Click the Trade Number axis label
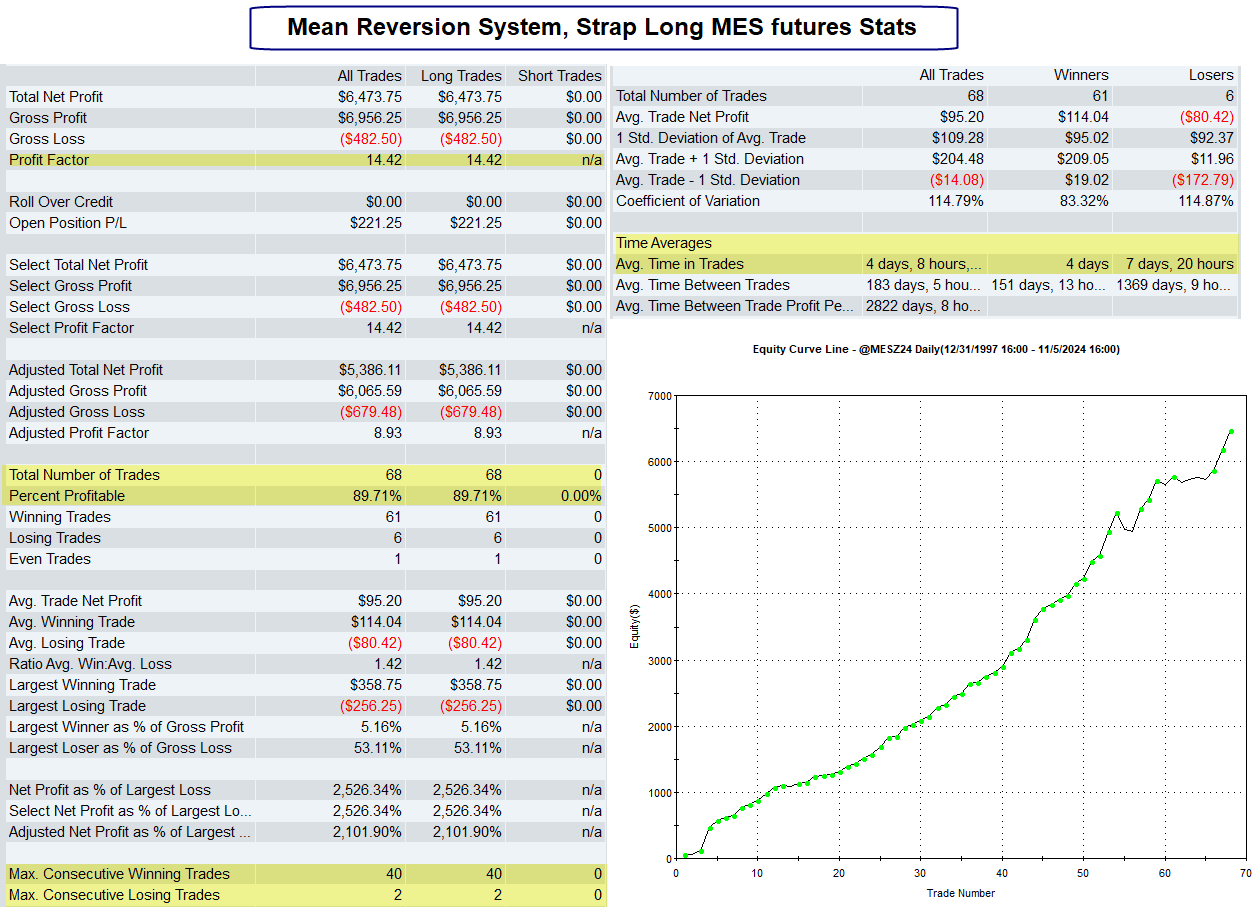This screenshot has width=1255, height=907. [x=960, y=893]
